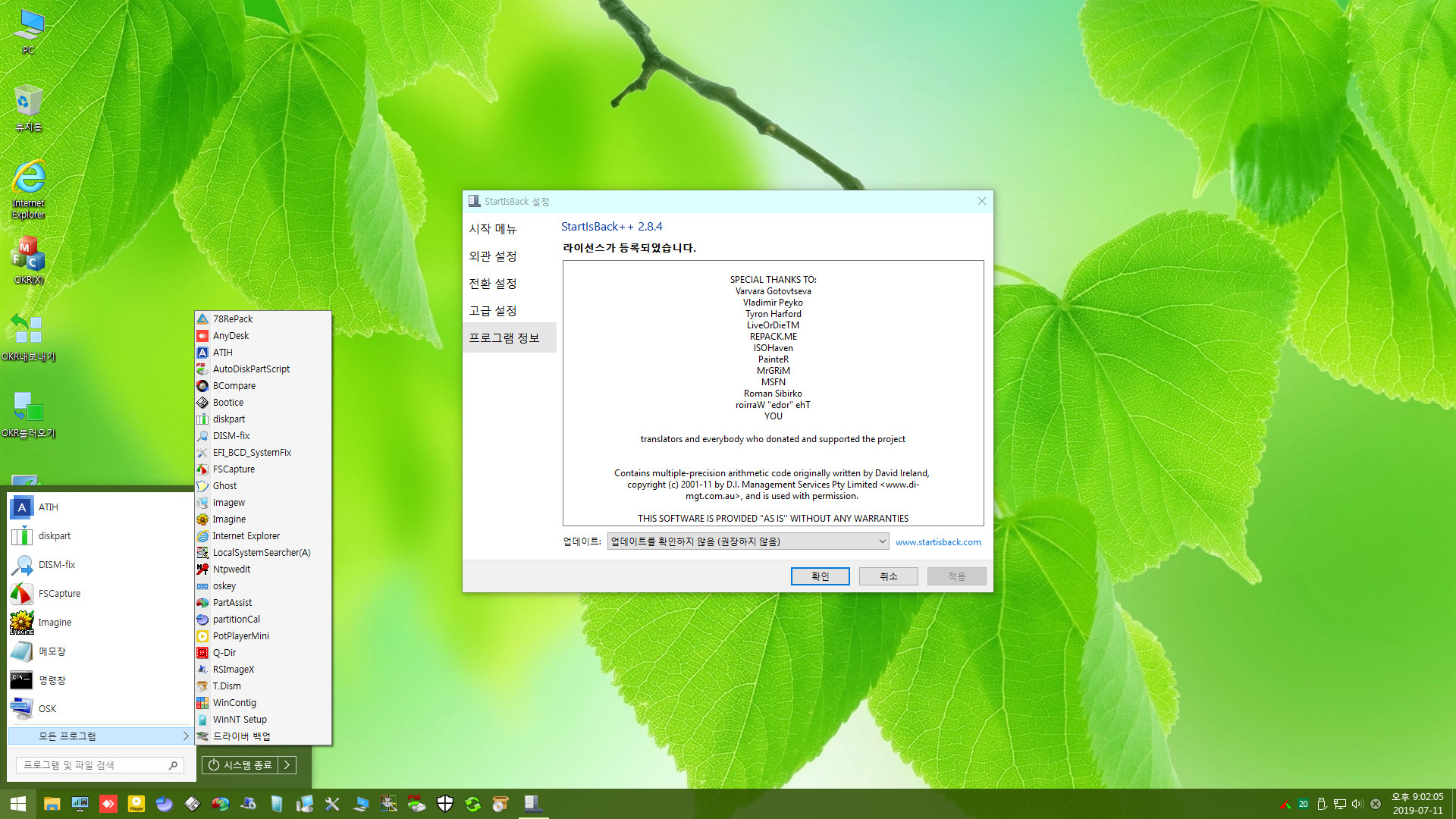Switch to 전환 설정 tab
Screen dimensions: 1456x819
pos(510,284)
